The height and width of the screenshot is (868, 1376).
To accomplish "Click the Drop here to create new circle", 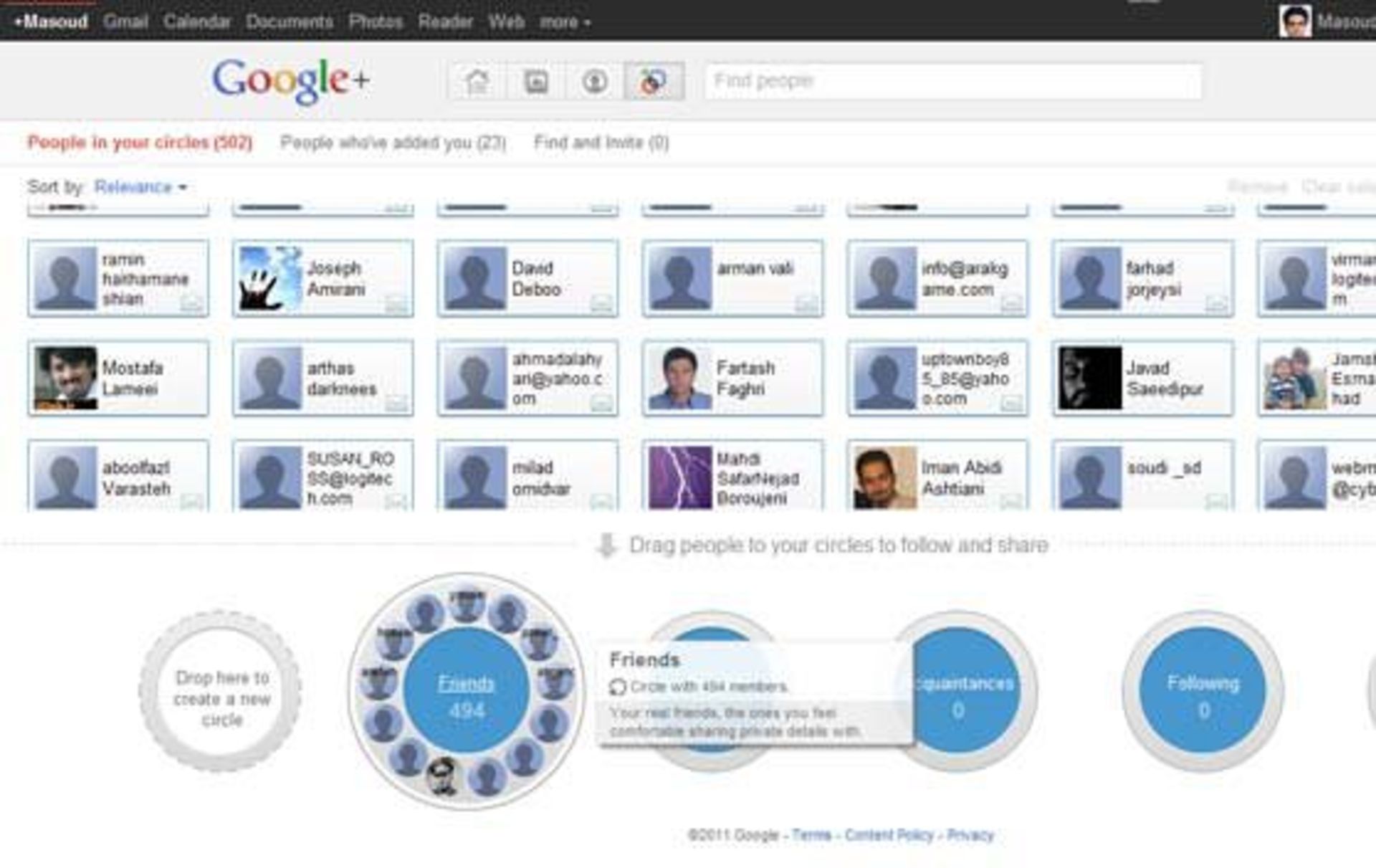I will [220, 691].
